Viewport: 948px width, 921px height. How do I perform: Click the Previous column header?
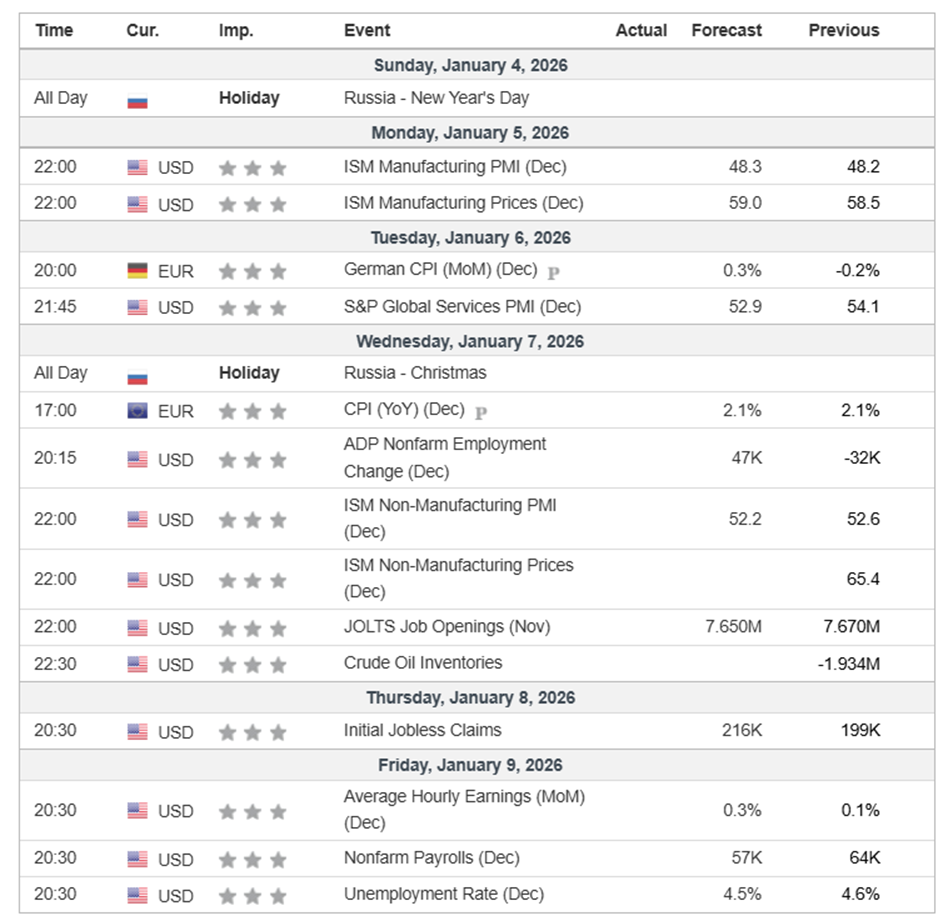[843, 30]
